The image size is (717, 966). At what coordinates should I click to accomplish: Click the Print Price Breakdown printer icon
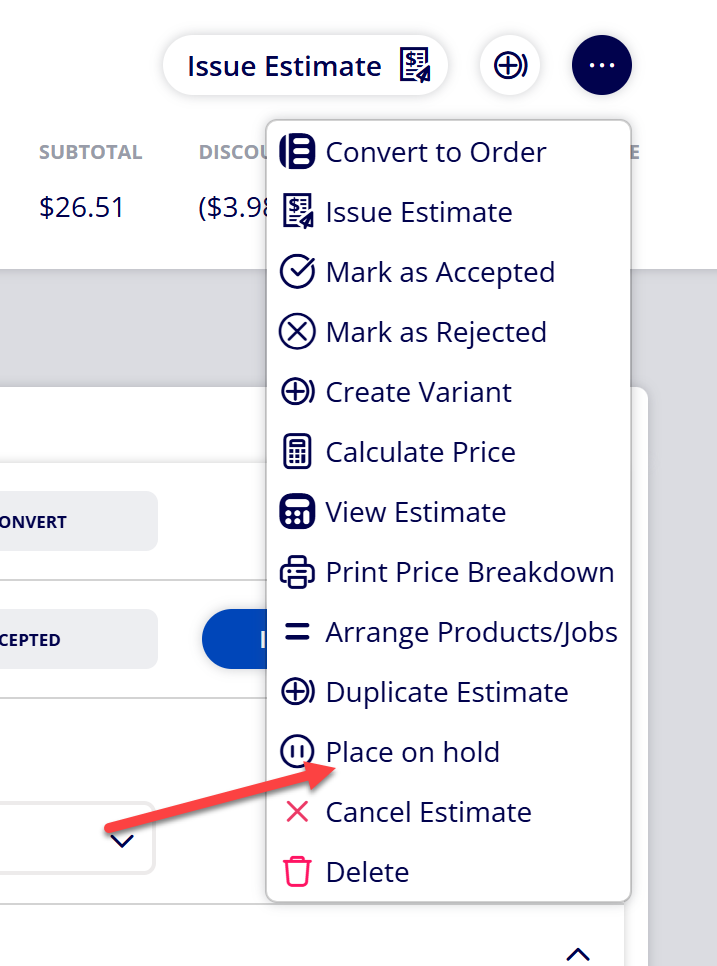[298, 572]
